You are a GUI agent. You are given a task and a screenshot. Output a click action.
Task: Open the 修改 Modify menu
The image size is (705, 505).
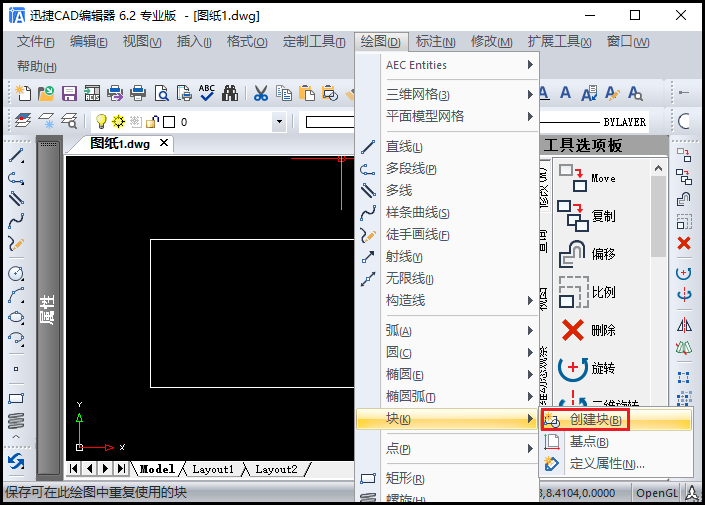click(491, 42)
